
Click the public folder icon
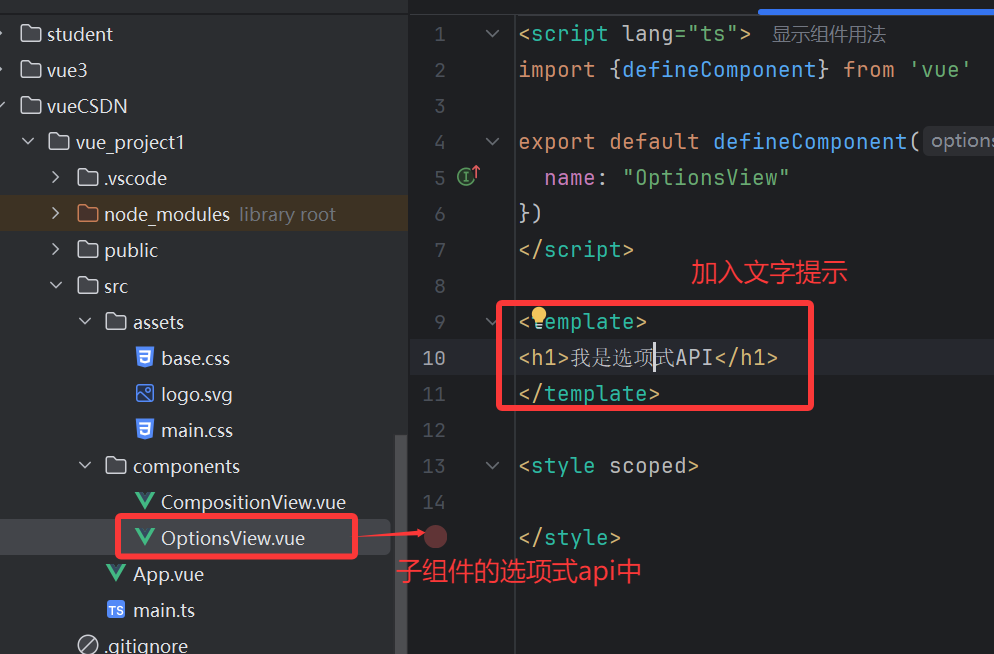click(x=87, y=250)
